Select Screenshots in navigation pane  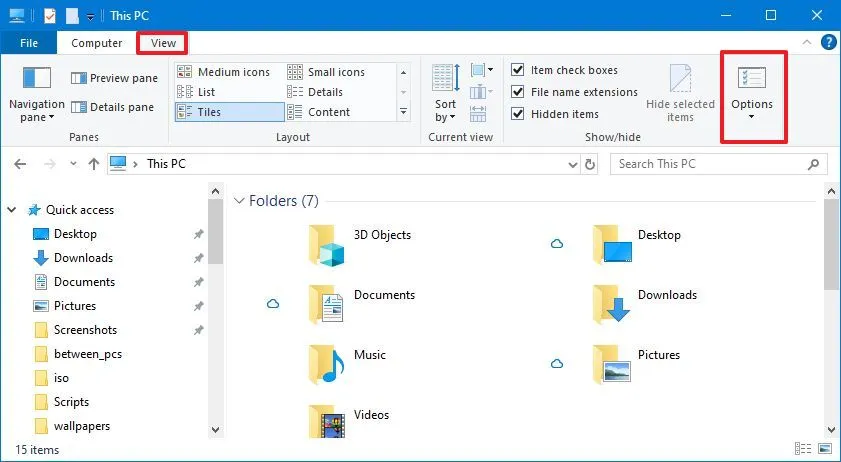[x=85, y=330]
